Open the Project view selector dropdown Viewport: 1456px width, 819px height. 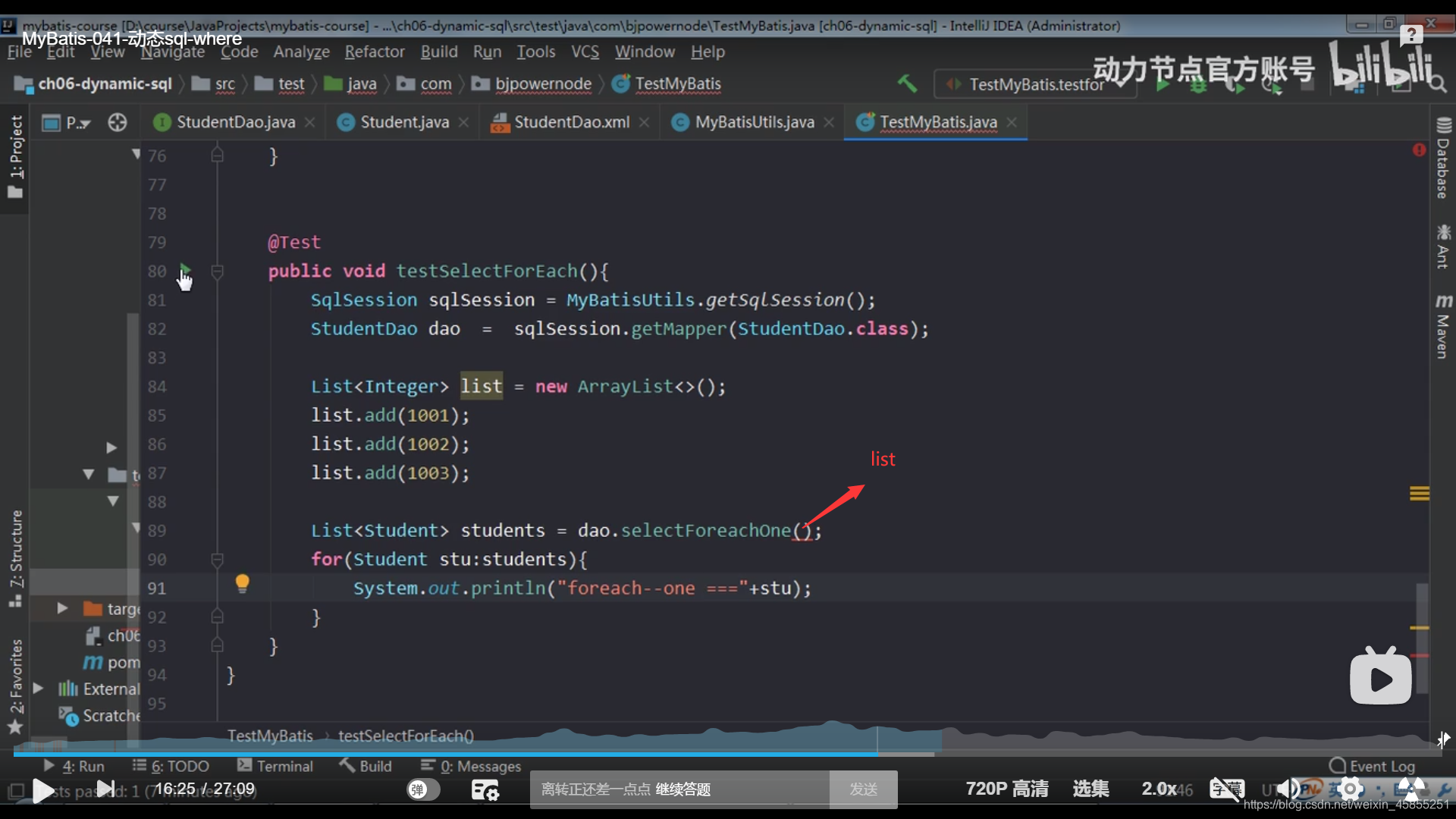coord(66,122)
